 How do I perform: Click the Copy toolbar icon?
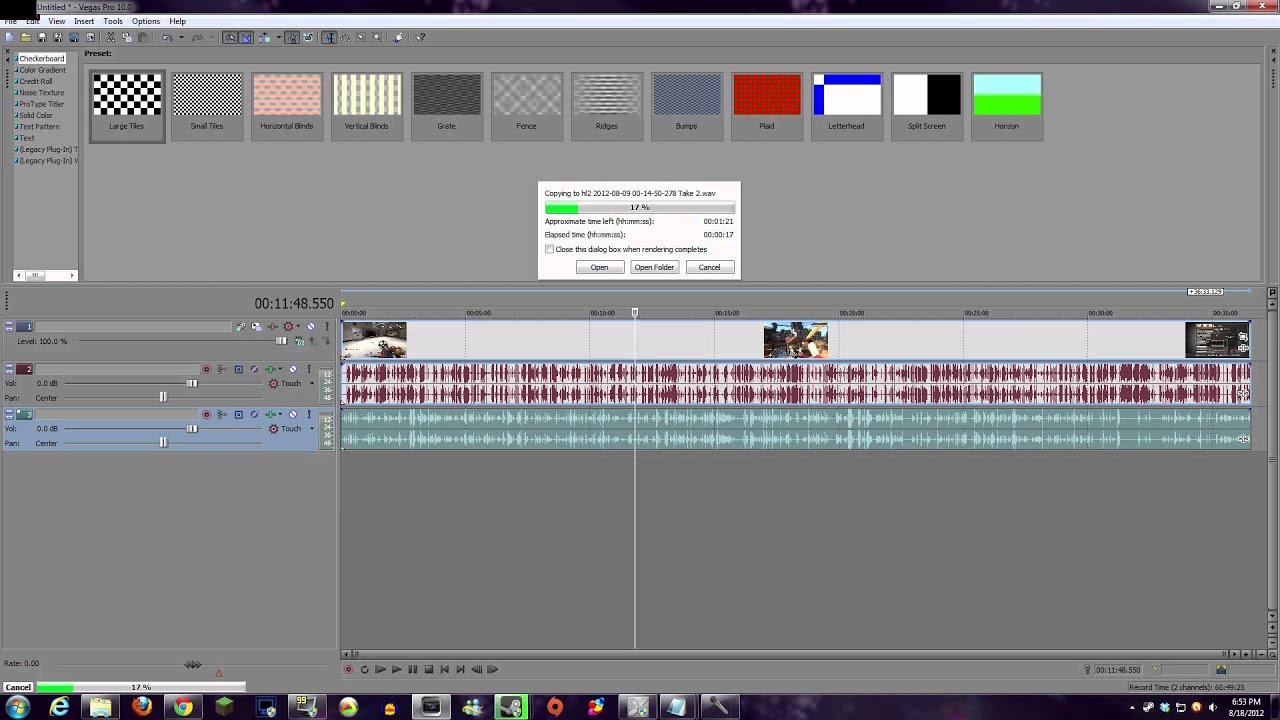tap(126, 38)
